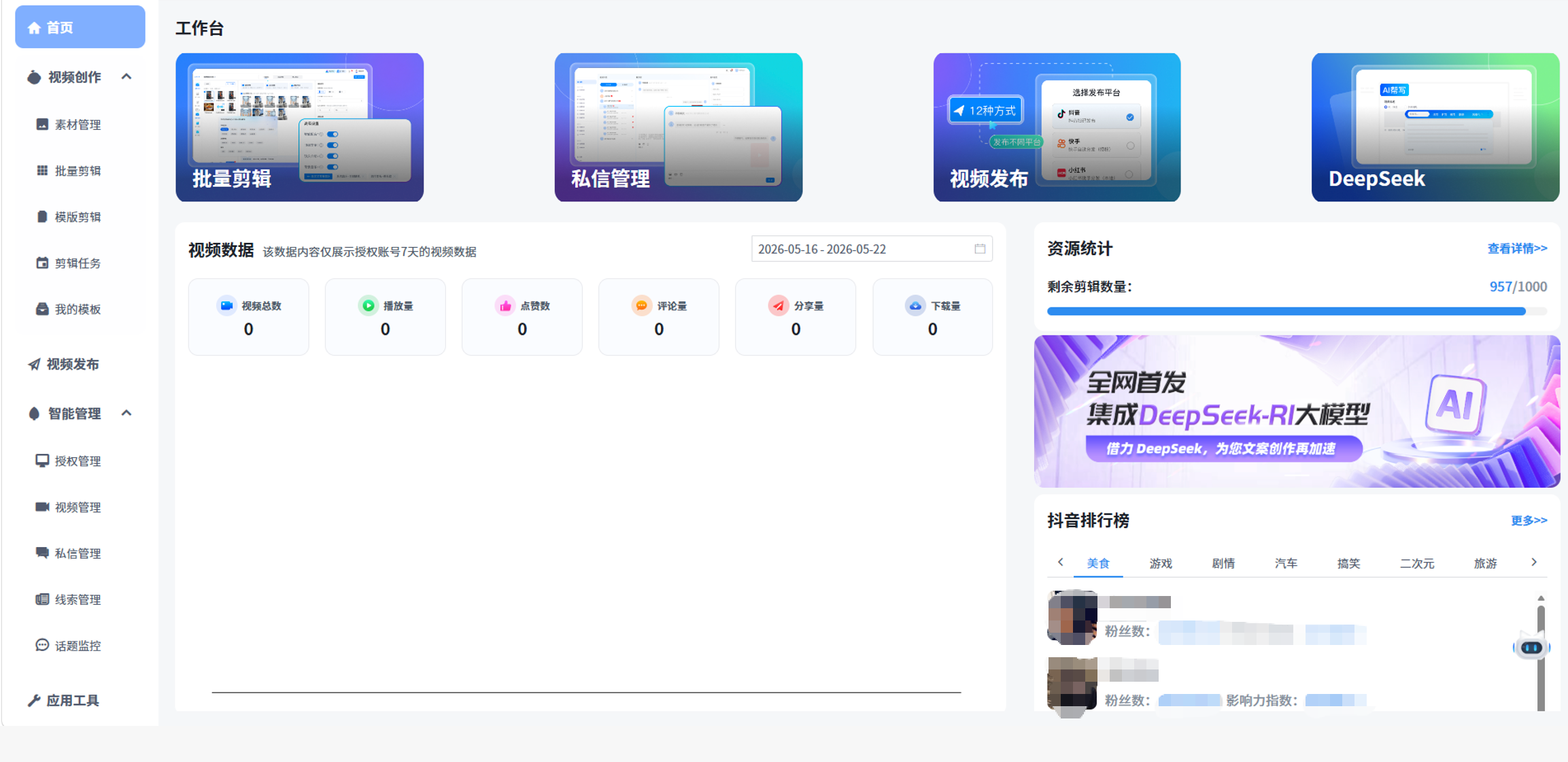This screenshot has width=1568, height=762.
Task: Click the 视频管理 camera icon
Action: 42,507
